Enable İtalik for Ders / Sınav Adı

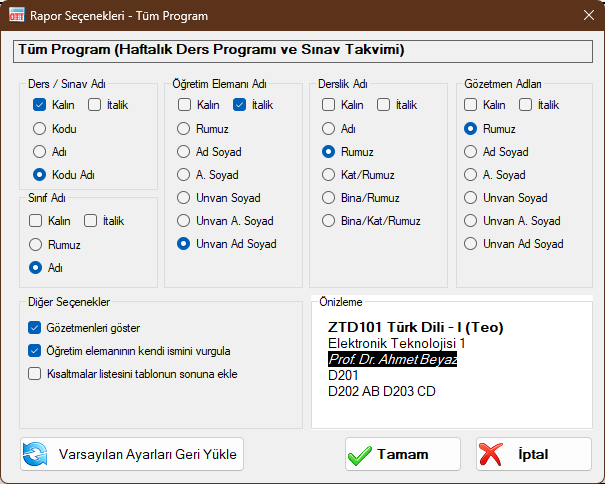click(95, 105)
